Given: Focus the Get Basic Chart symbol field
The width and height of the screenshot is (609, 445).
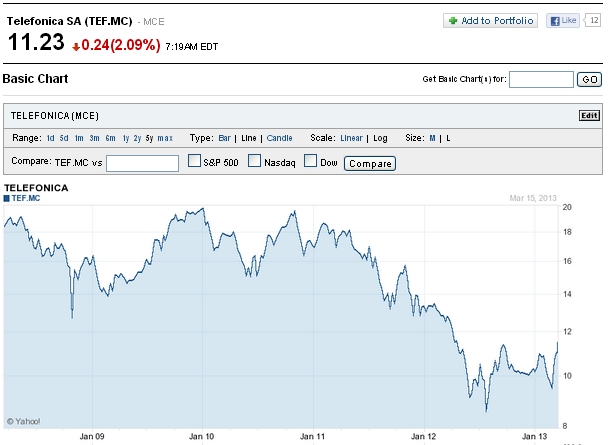Looking at the screenshot, I should tap(541, 80).
